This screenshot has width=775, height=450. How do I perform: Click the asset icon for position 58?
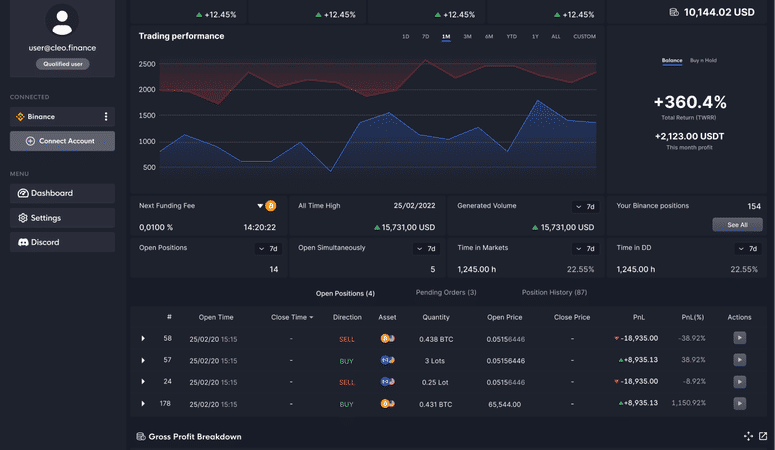coord(388,339)
